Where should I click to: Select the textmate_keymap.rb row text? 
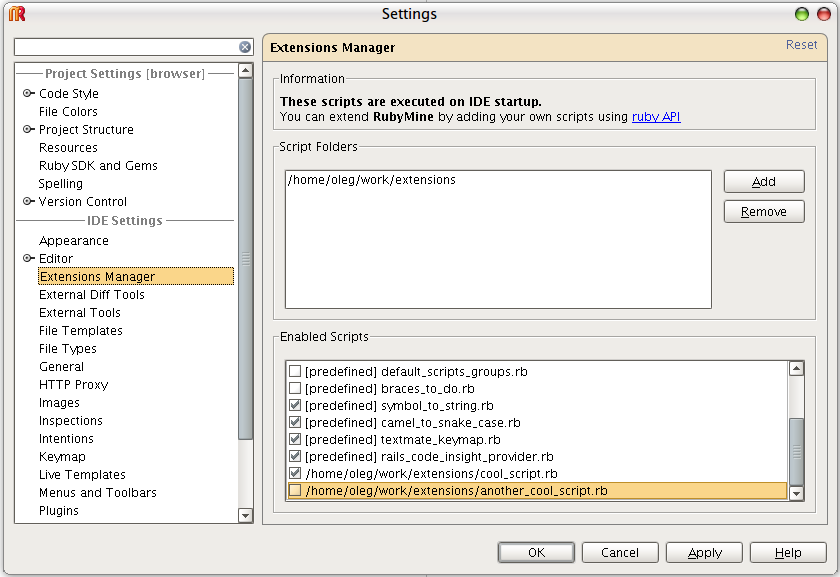pos(403,440)
